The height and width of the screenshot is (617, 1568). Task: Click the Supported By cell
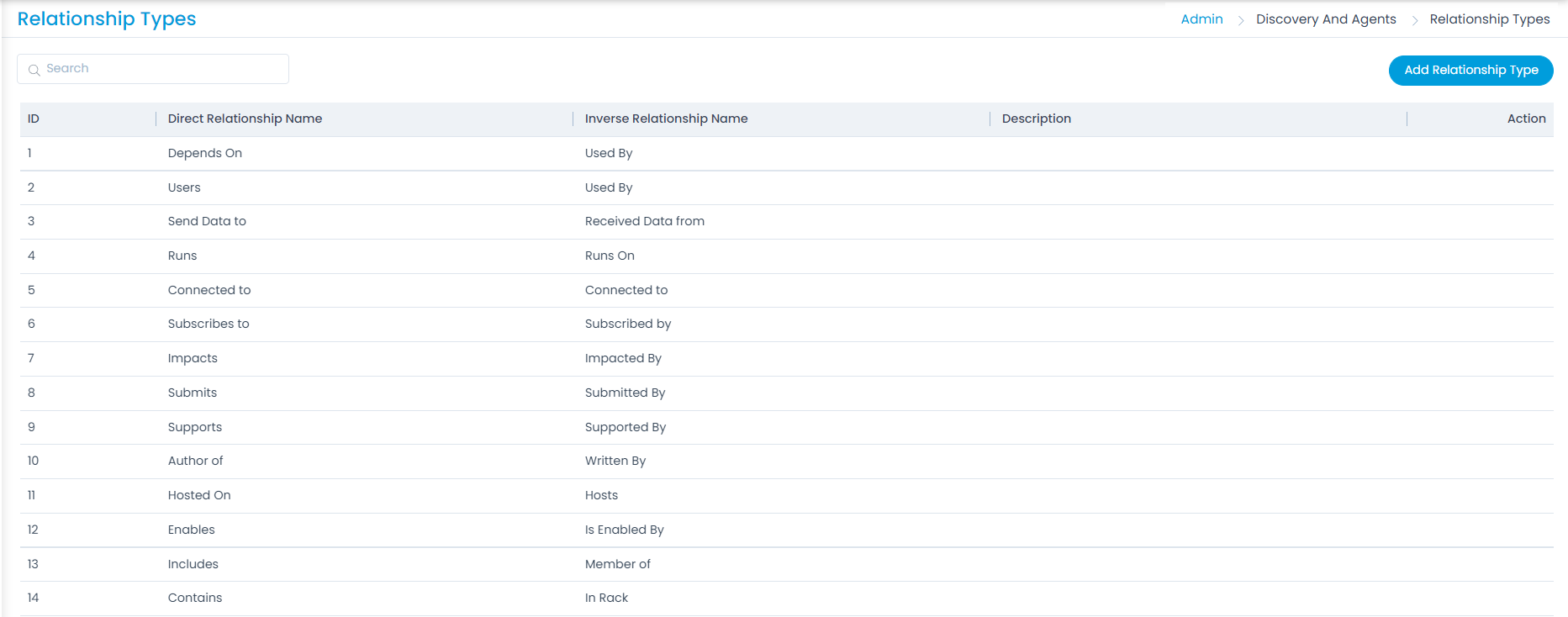626,427
